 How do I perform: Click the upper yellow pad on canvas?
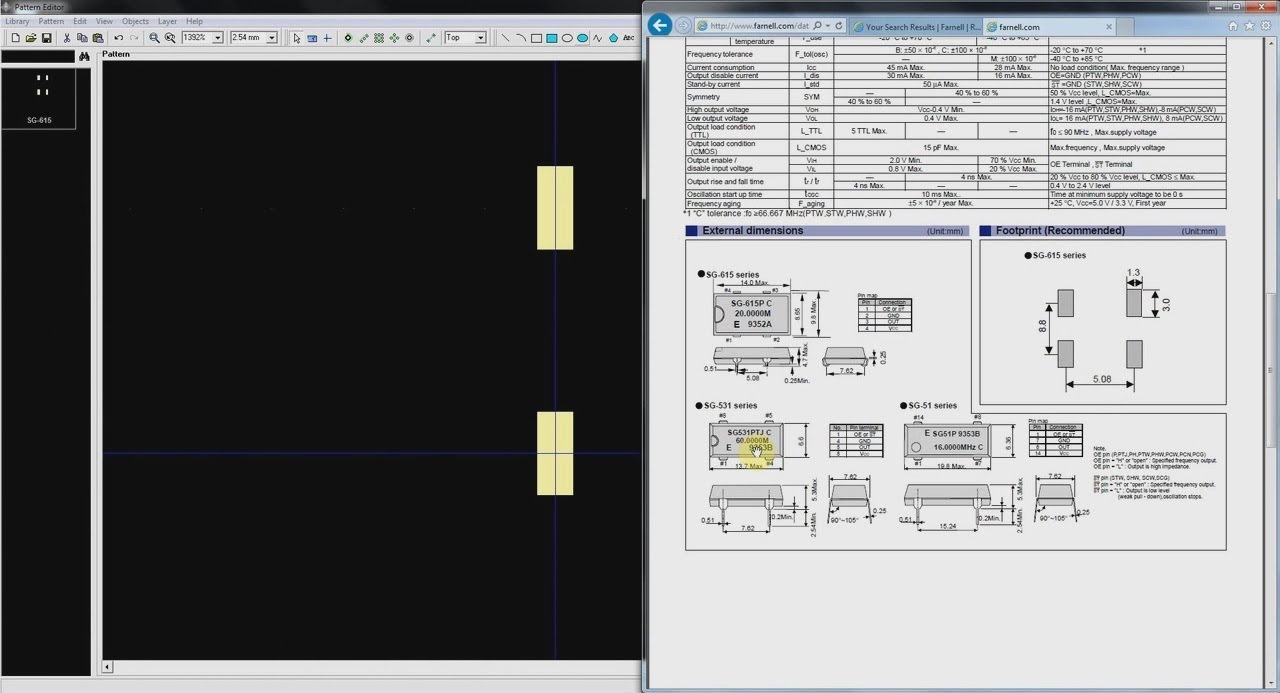tap(555, 207)
